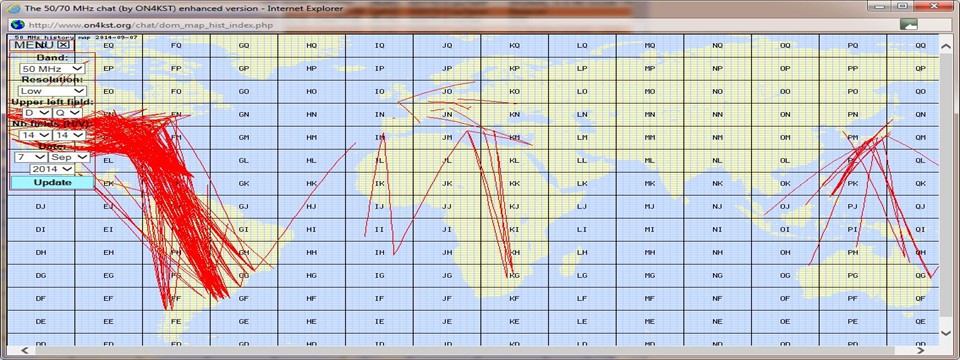Open the Resolution dropdown set to Low
The width and height of the screenshot is (960, 360).
[x=52, y=91]
